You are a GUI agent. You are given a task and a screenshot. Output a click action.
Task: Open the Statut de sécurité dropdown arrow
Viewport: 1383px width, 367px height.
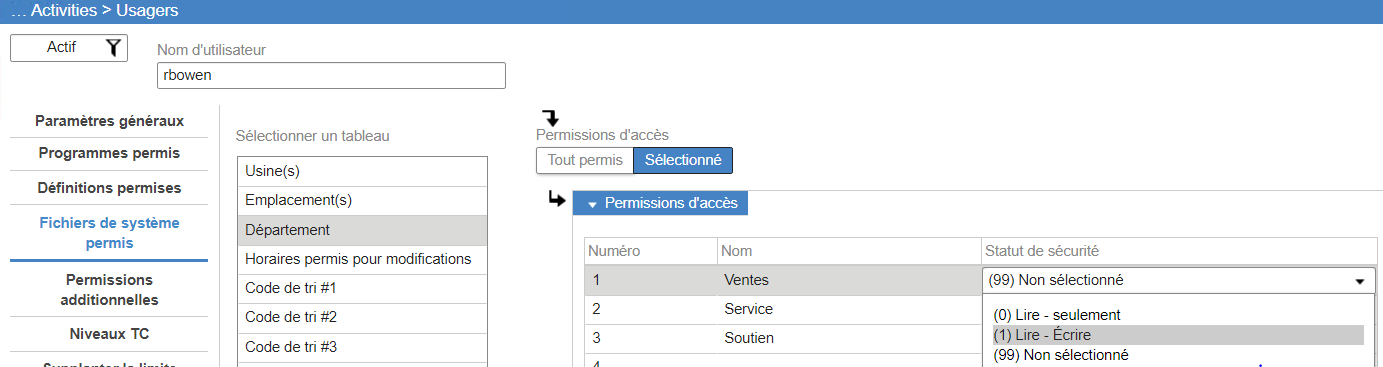tap(1359, 281)
